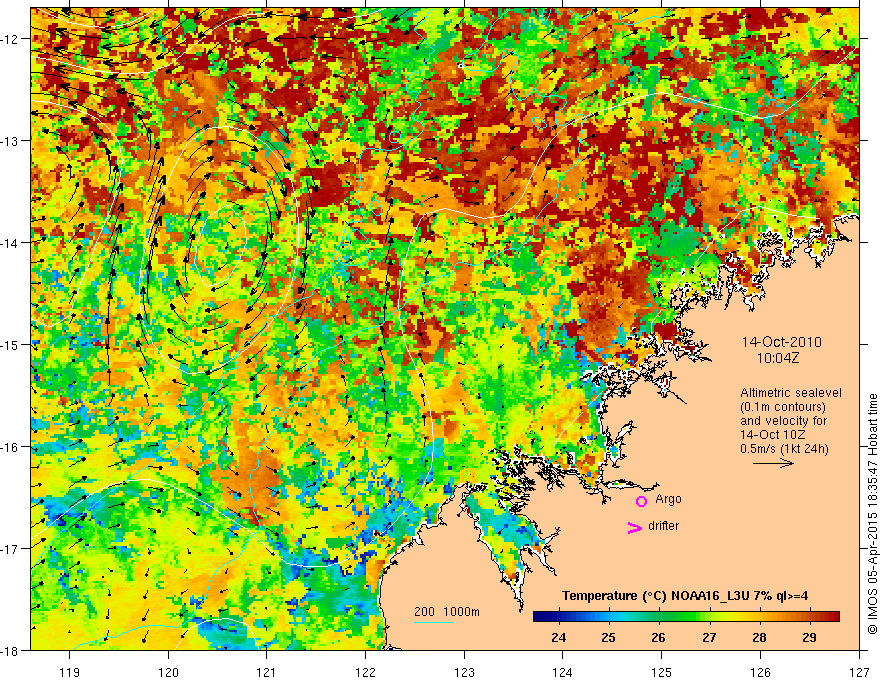Click longitude axis label 120

coord(168,672)
